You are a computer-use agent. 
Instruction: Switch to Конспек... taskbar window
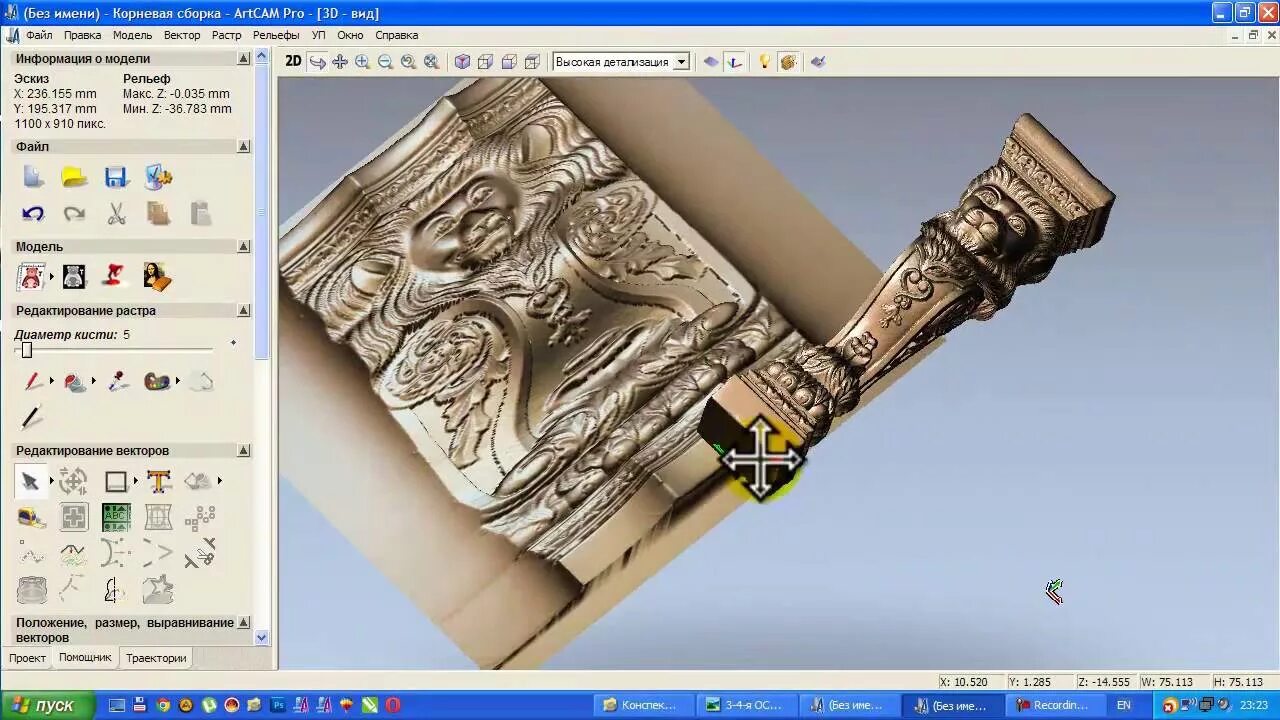(641, 705)
